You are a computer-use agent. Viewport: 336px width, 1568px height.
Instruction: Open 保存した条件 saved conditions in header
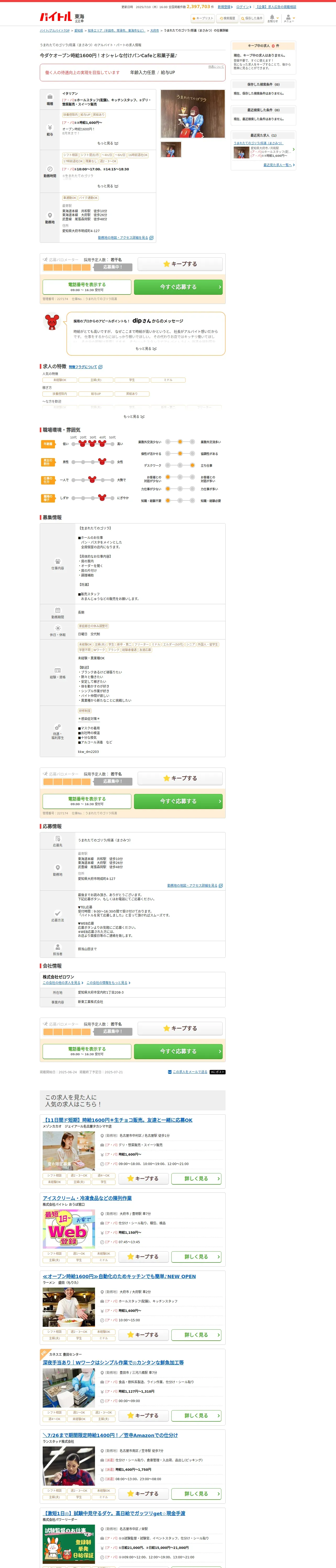pyautogui.click(x=252, y=18)
